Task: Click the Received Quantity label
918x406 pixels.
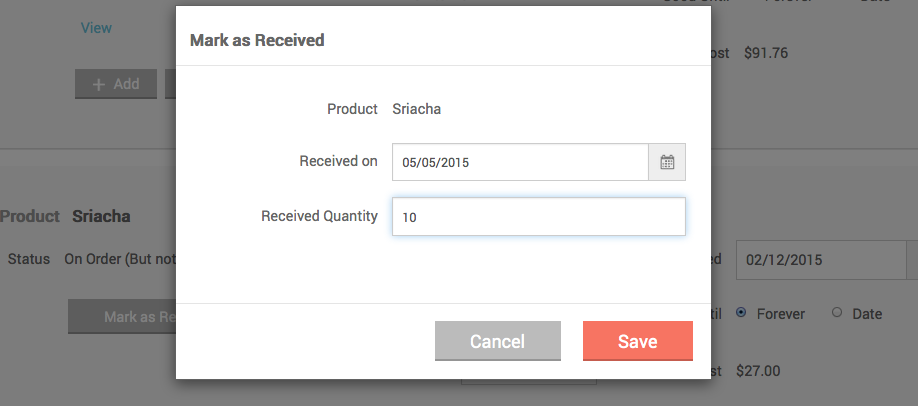Action: tap(319, 216)
